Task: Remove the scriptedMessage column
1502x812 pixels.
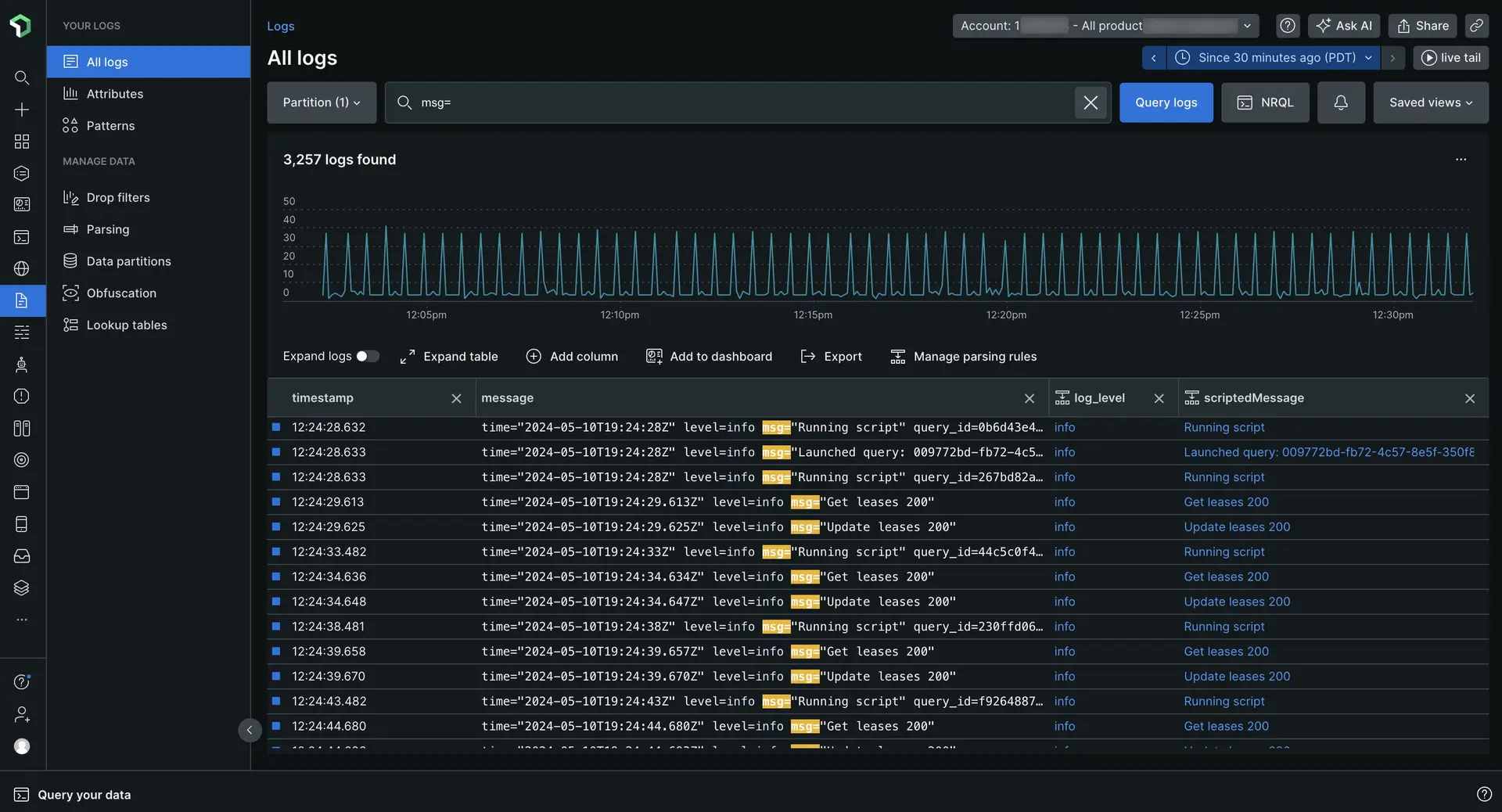Action: [1470, 398]
